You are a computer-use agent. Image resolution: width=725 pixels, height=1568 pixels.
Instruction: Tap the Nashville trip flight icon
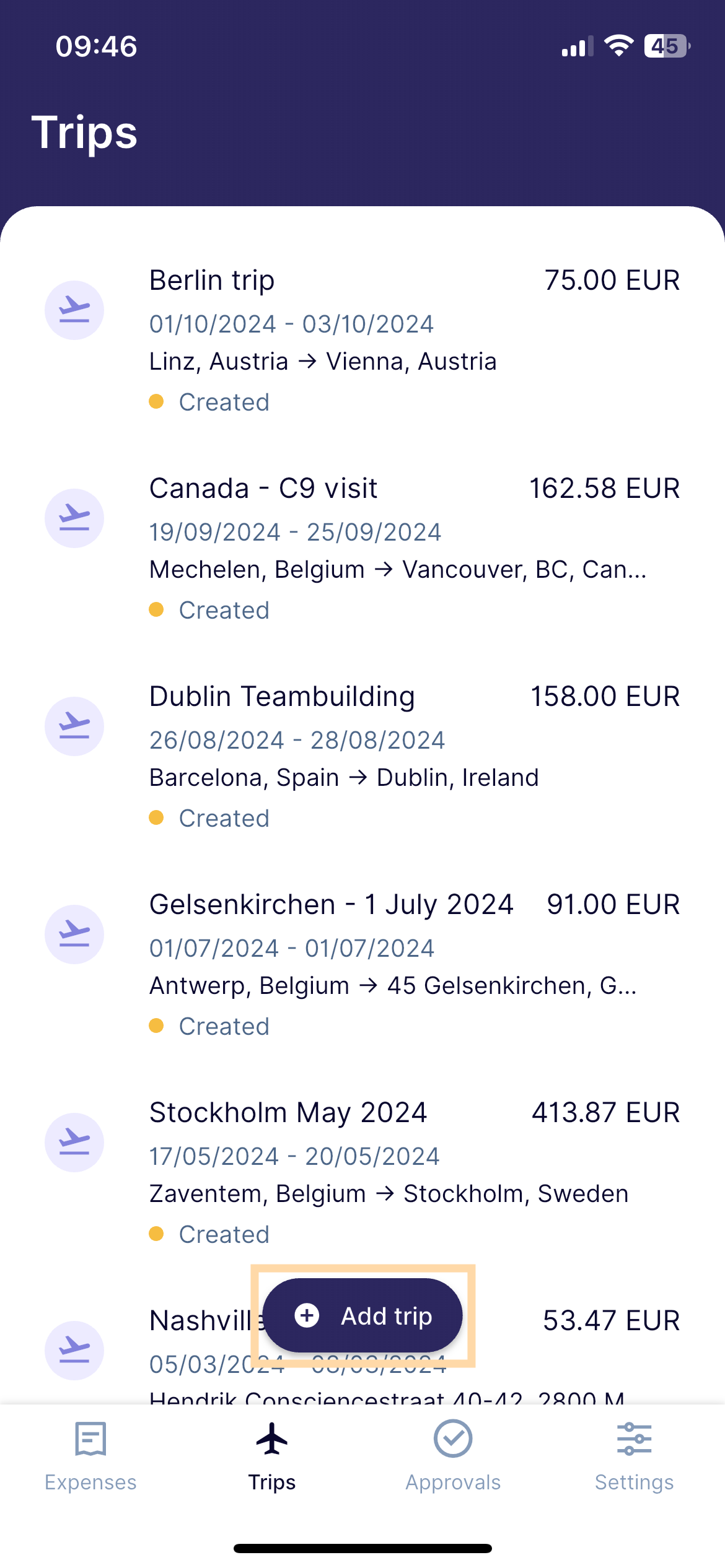74,1351
